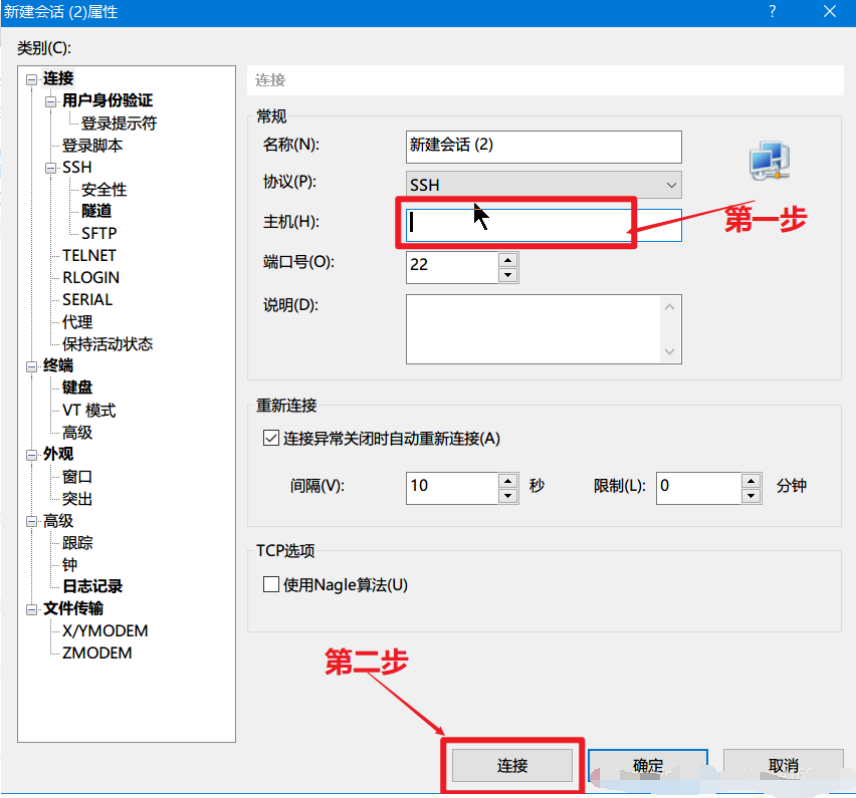This screenshot has height=798, width=856.
Task: Enable the 使用Nagle算法 checkbox
Action: tap(271, 584)
